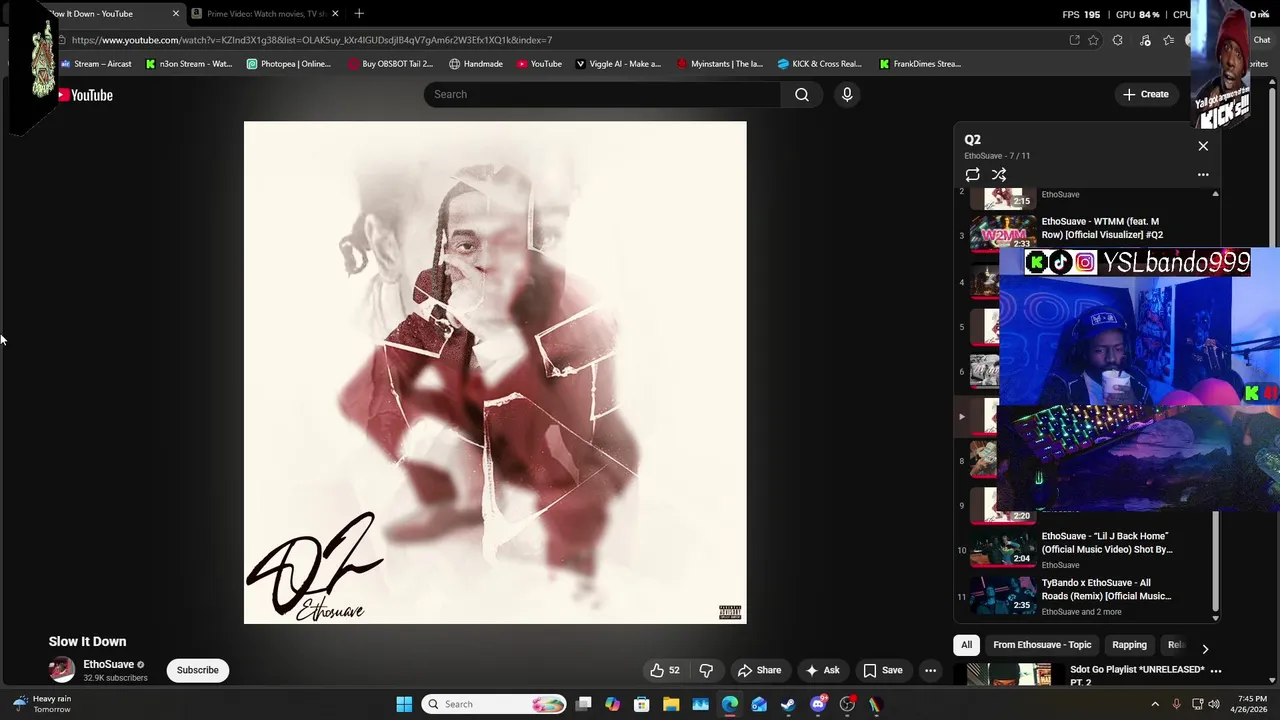Open the Create menu
The height and width of the screenshot is (720, 1280).
[1146, 94]
